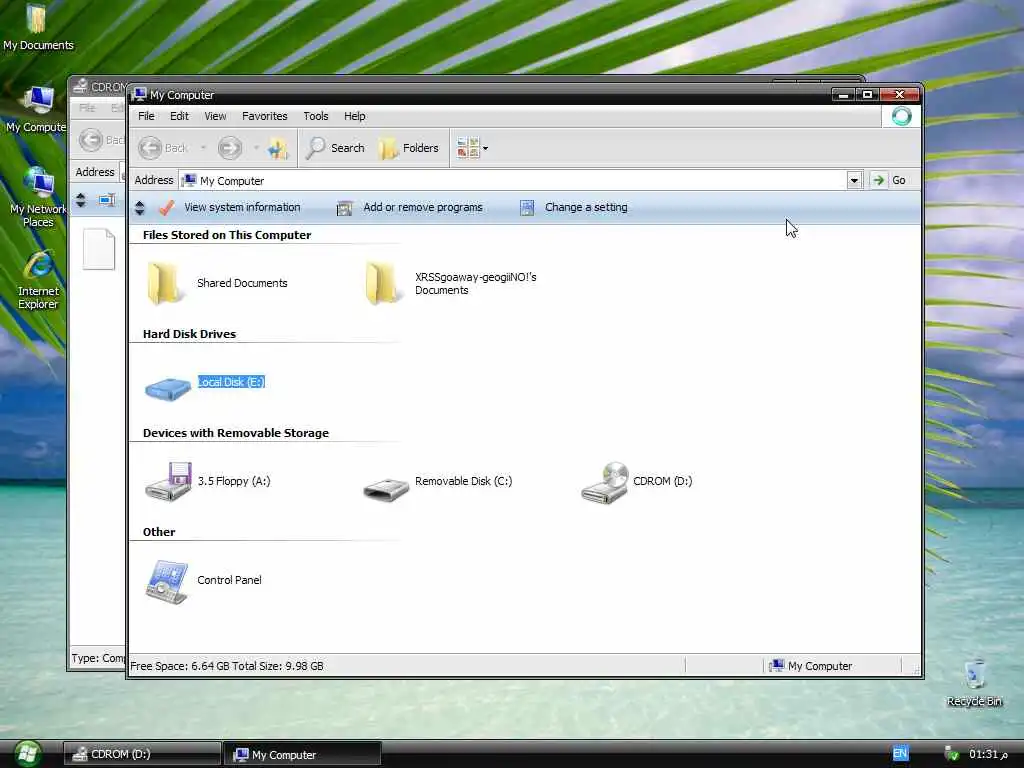1024x768 pixels.
Task: Open the Edit menu
Action: (x=179, y=116)
